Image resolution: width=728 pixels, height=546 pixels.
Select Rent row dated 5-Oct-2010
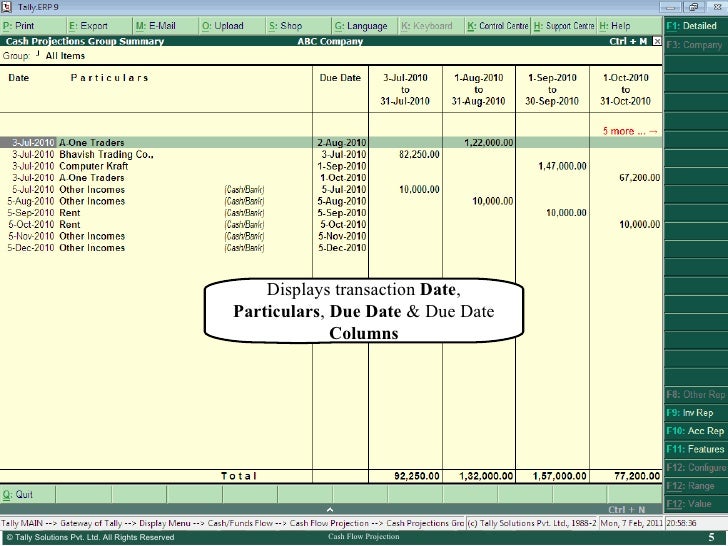pos(331,224)
